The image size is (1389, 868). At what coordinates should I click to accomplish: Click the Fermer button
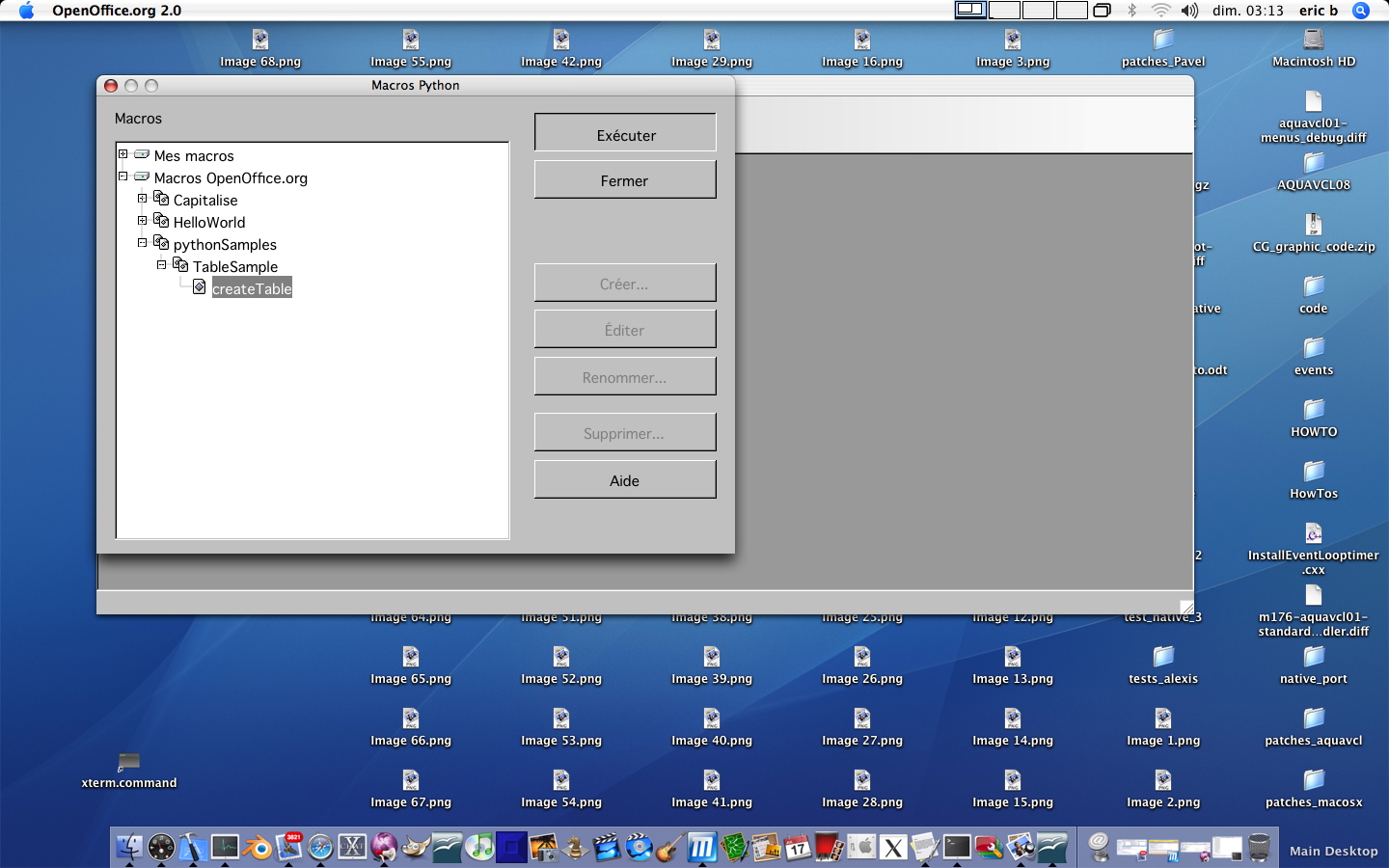tap(625, 180)
